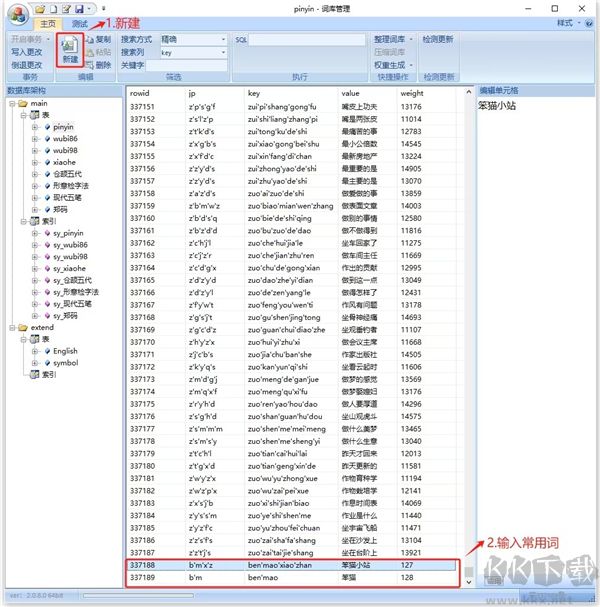Click 写入更改 to commit changes
The width and height of the screenshot is (600, 607).
[x=26, y=52]
